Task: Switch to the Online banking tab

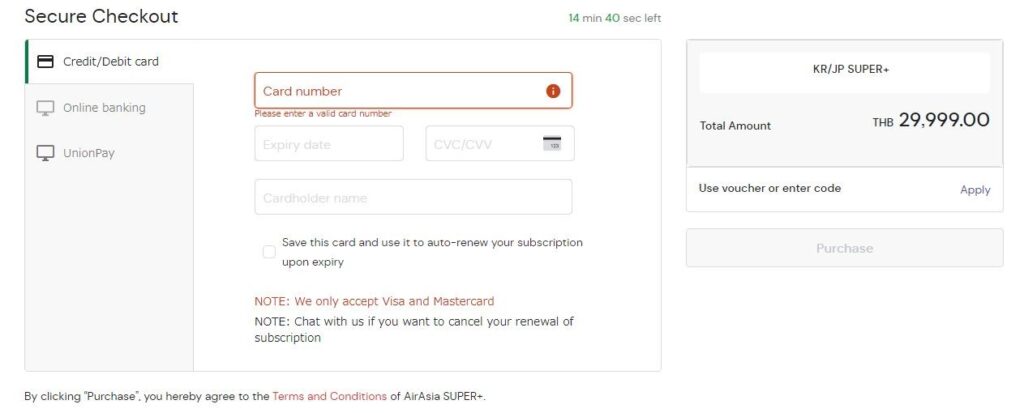Action: coord(109,108)
